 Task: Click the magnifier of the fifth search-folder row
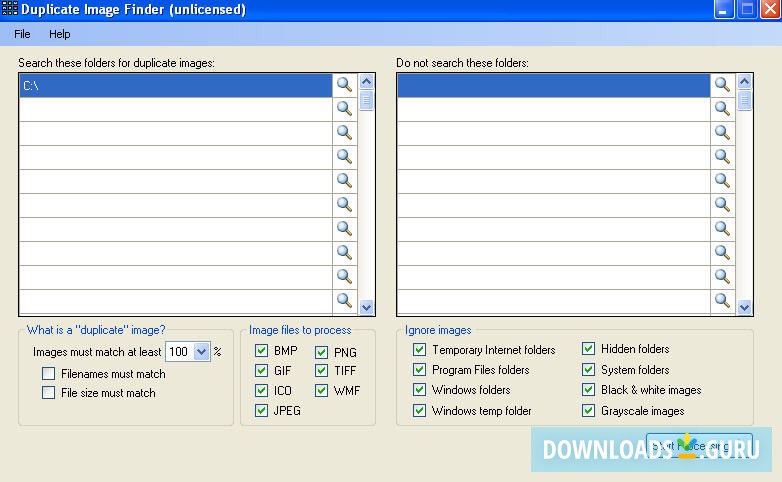click(345, 181)
